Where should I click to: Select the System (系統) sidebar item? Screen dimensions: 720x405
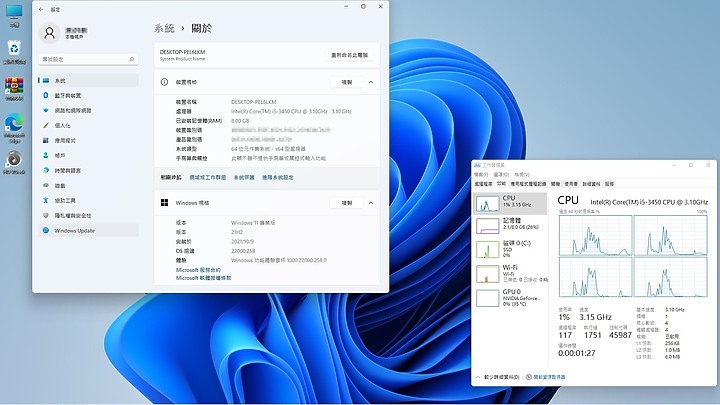click(88, 80)
